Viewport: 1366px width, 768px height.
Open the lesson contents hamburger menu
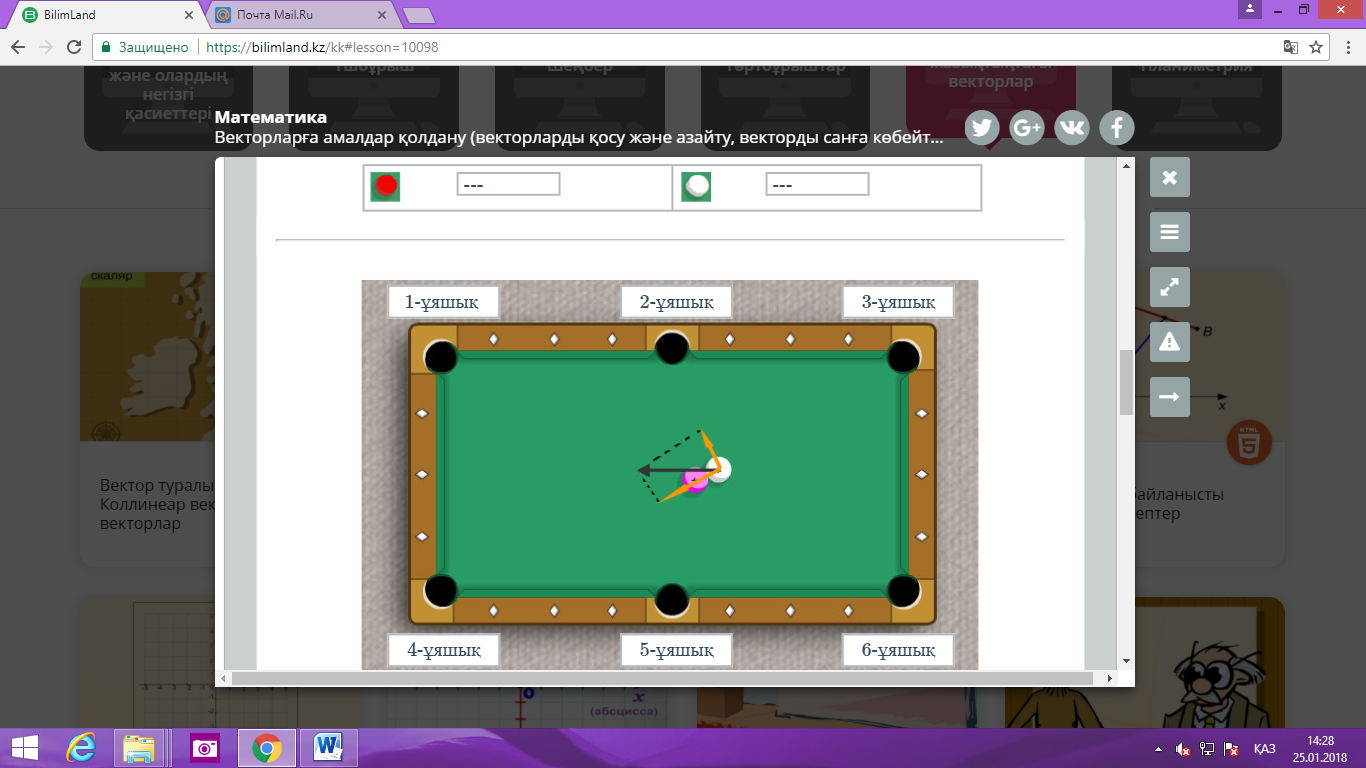tap(1170, 232)
